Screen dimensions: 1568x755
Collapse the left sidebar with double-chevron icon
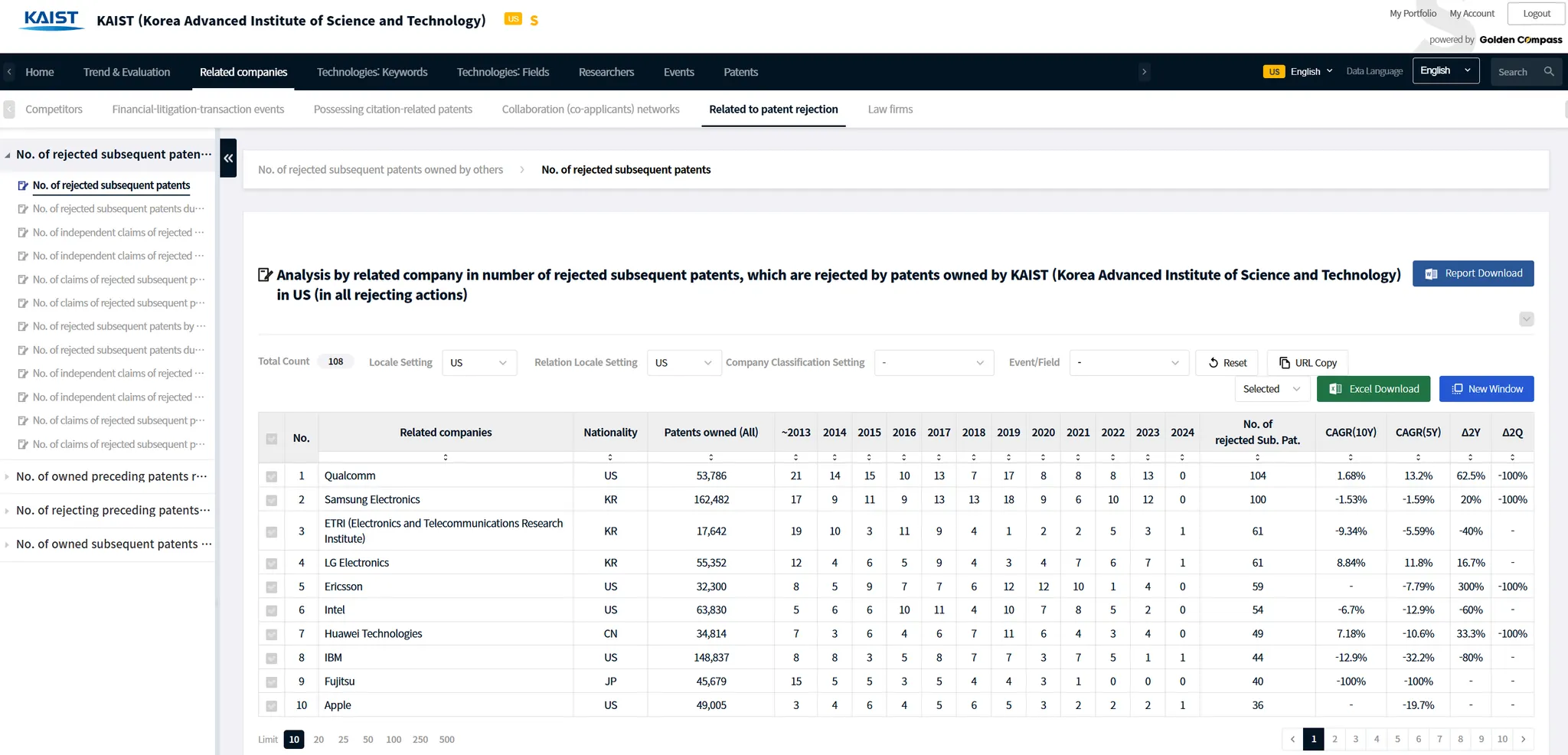[x=228, y=158]
